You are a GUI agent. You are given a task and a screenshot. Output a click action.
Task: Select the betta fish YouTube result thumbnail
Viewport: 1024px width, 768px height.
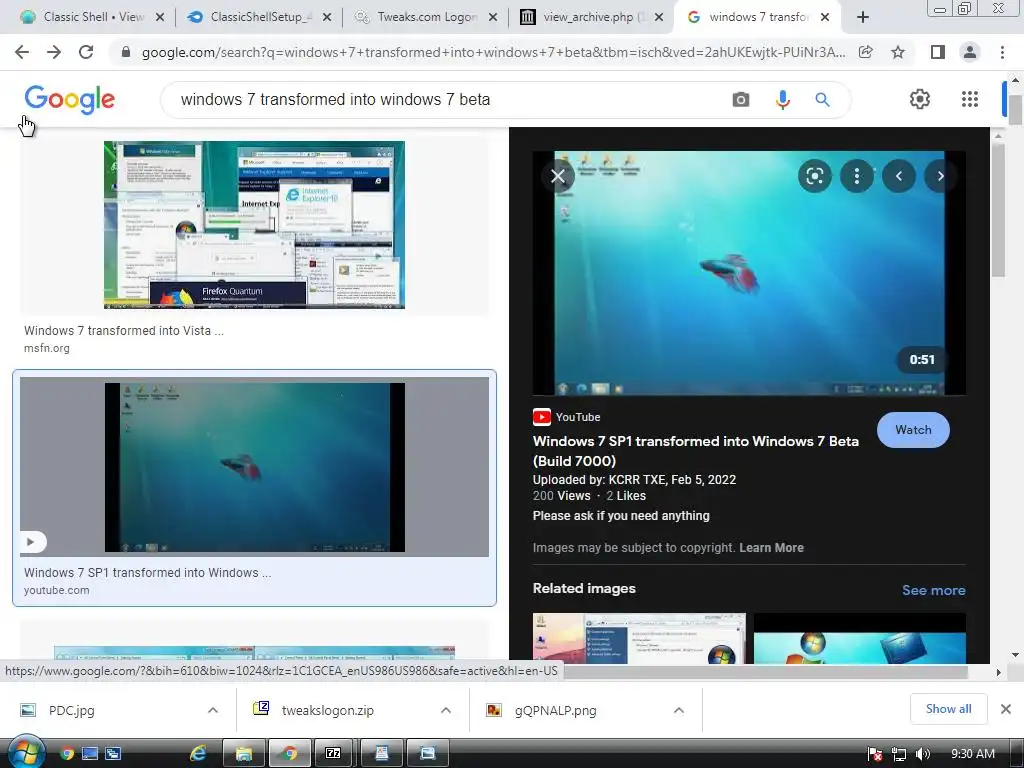click(254, 467)
